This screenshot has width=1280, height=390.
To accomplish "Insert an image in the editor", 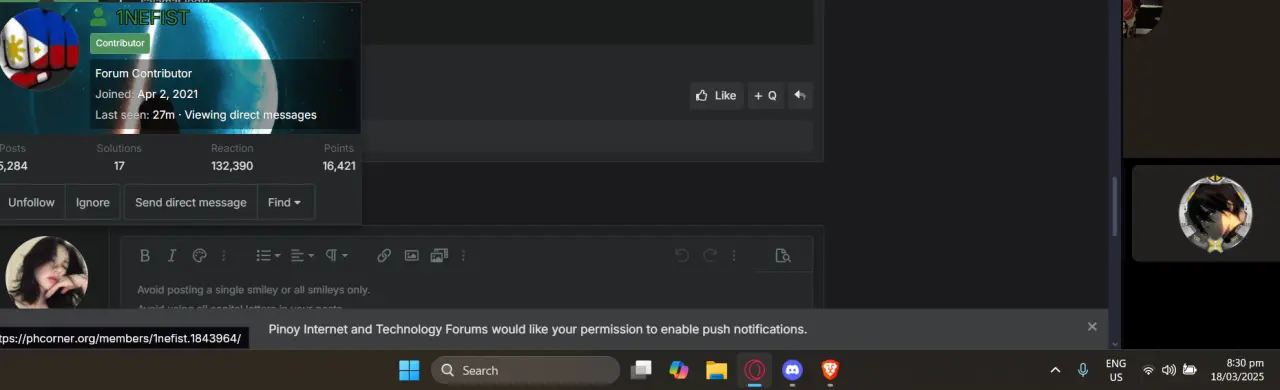I will (411, 256).
